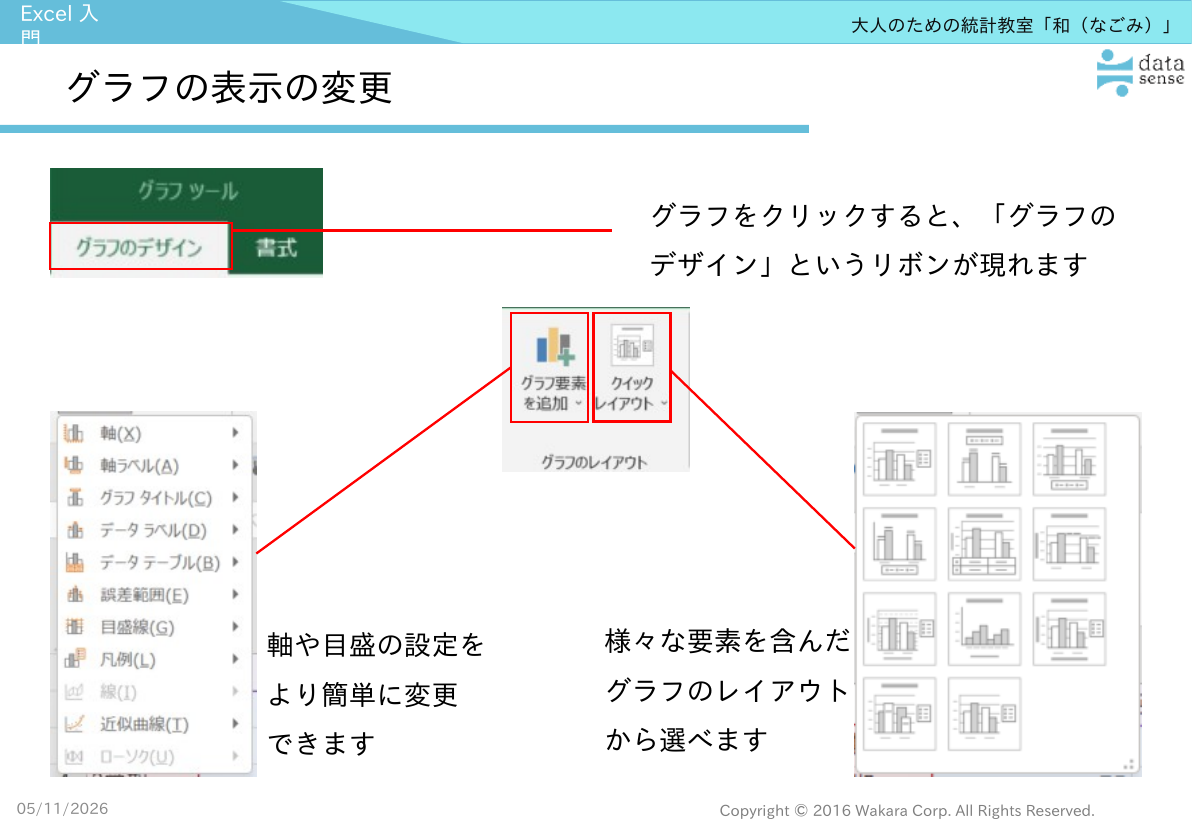
Task: Expand the グラフ タイトル(C) submenu arrow
Action: click(236, 497)
